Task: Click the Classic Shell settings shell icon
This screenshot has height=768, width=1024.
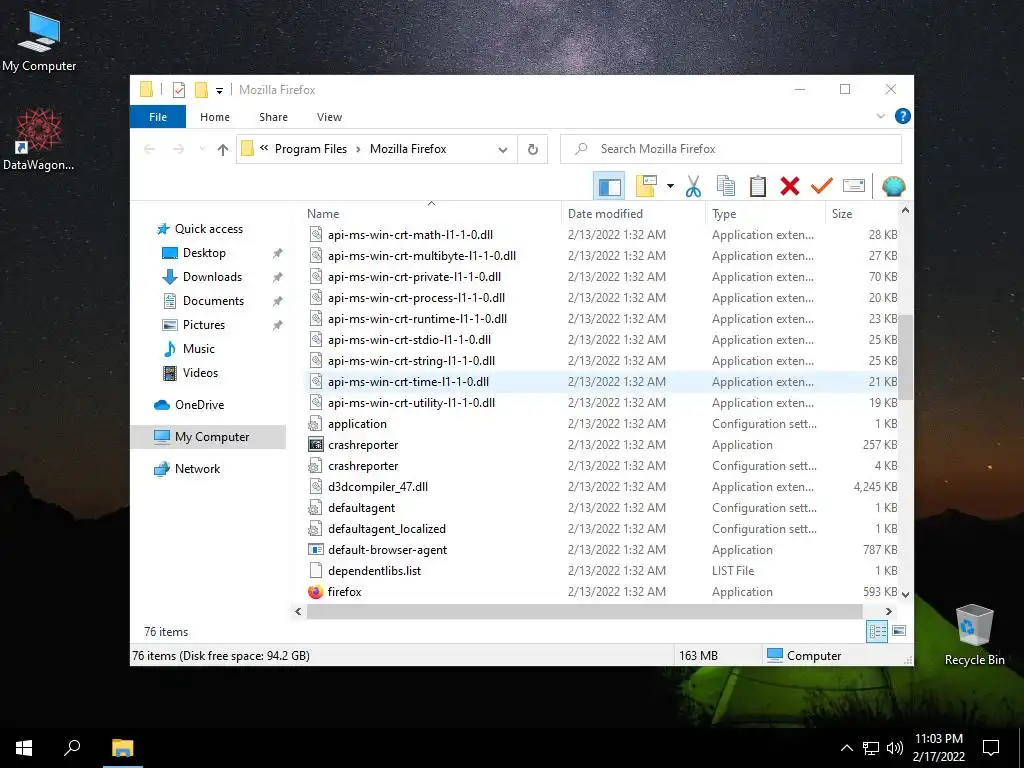Action: 893,187
